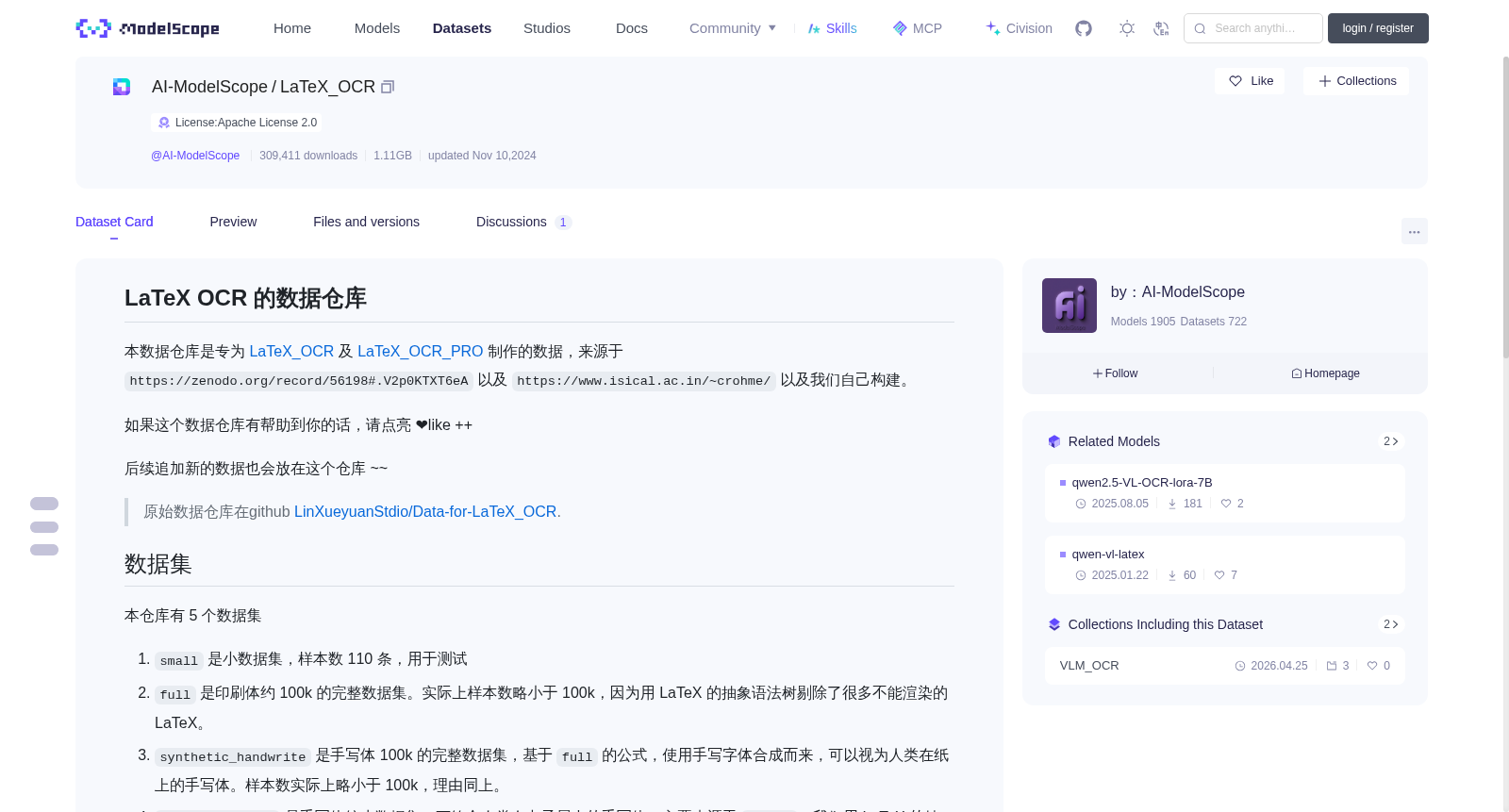Open the Studios menu item

[x=547, y=28]
